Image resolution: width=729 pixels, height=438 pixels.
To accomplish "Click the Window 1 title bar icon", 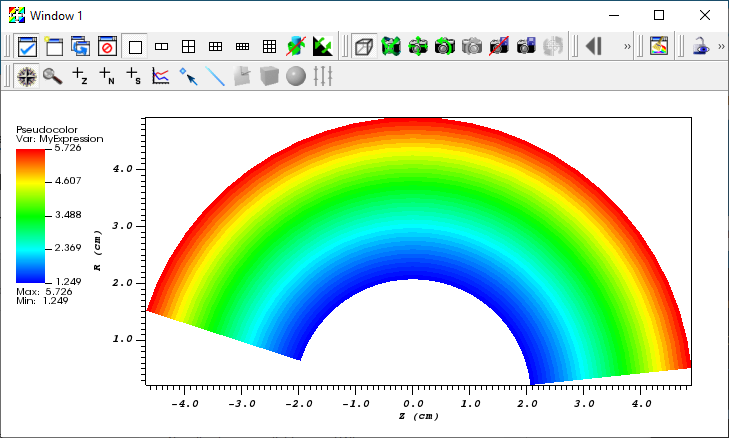I will coord(17,15).
